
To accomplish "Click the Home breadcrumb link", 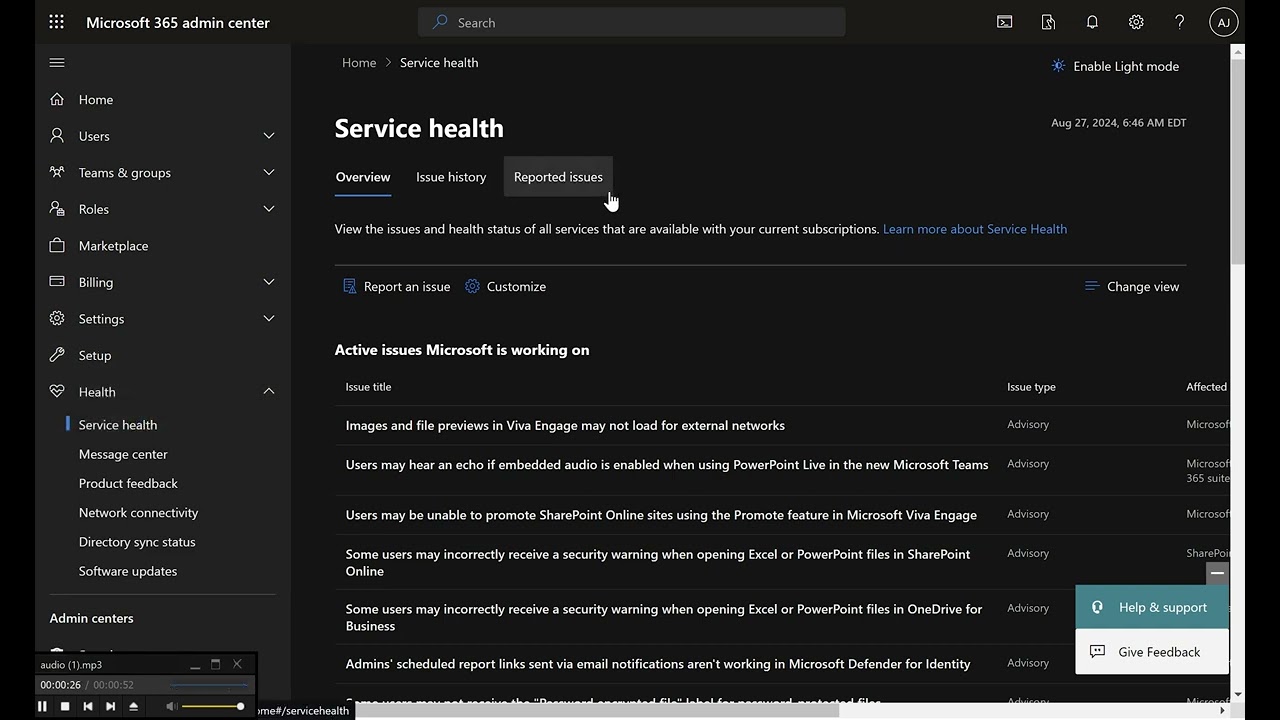I will (x=359, y=62).
